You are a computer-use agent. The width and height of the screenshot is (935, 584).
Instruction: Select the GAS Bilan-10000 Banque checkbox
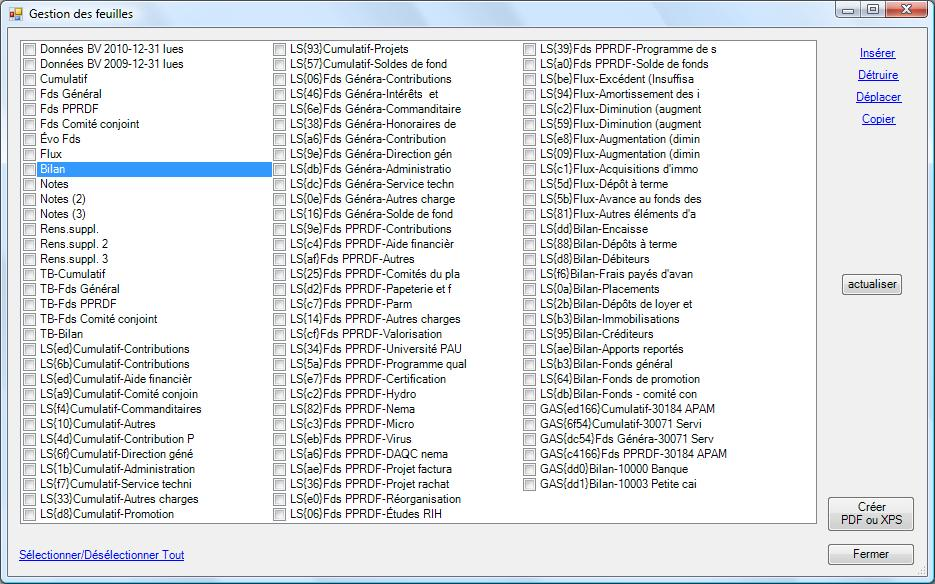pyautogui.click(x=529, y=469)
